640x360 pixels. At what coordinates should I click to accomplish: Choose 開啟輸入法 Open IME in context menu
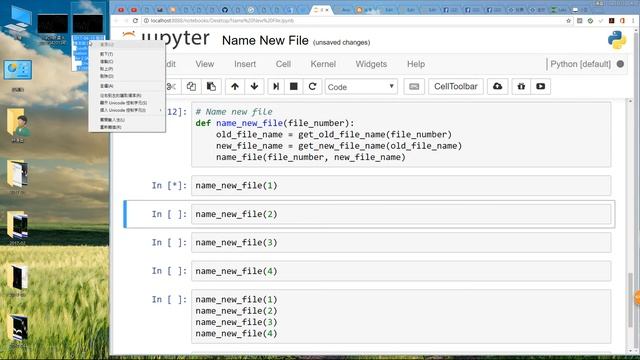pos(127,120)
